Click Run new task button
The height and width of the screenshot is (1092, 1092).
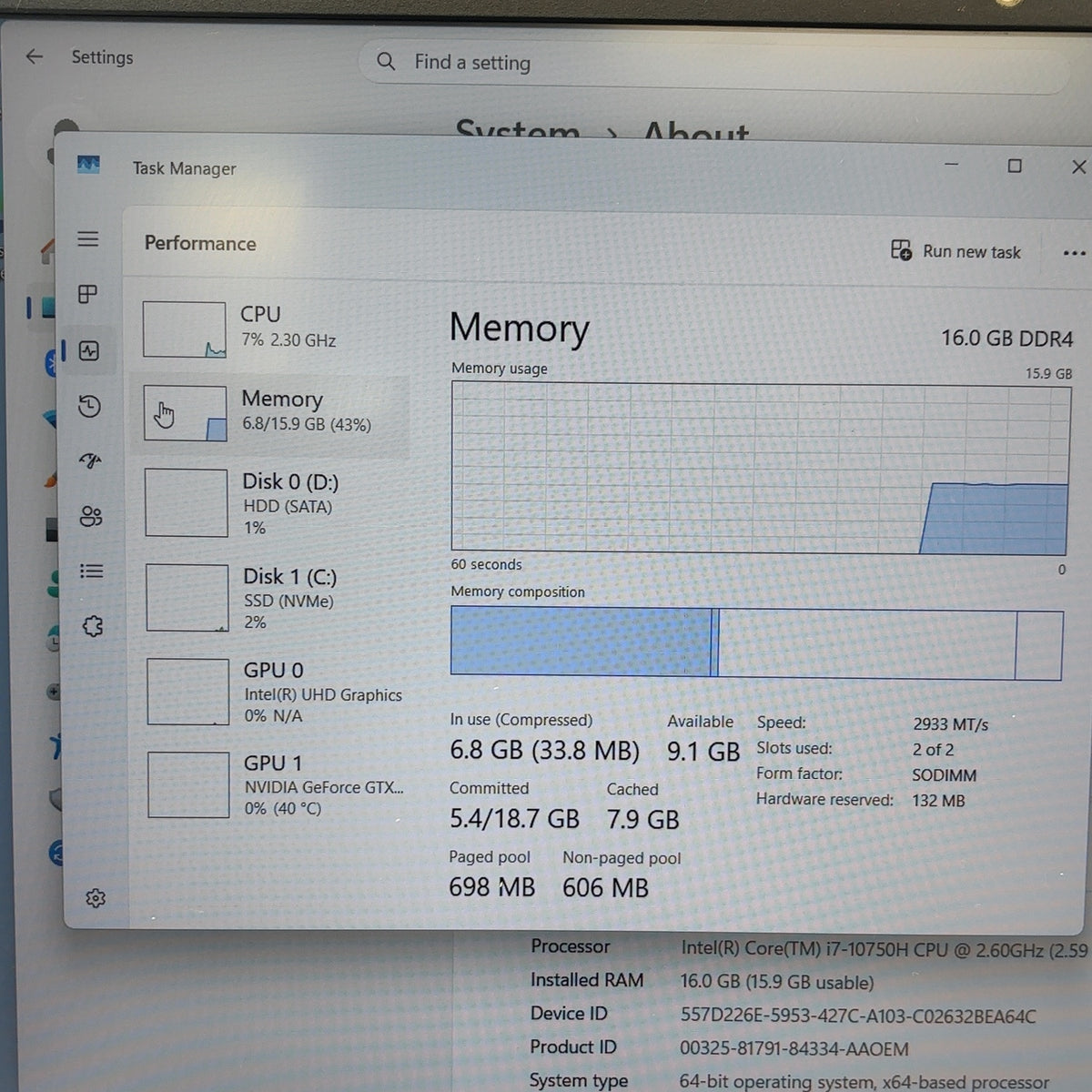(955, 251)
